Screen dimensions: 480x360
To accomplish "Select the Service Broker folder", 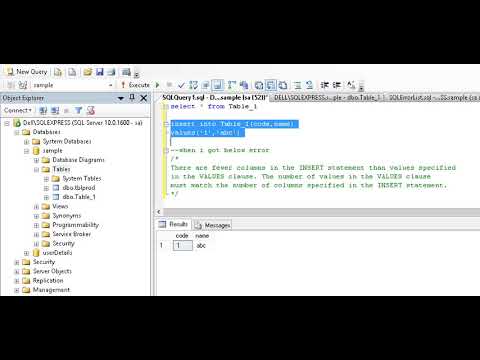I will [x=71, y=234].
